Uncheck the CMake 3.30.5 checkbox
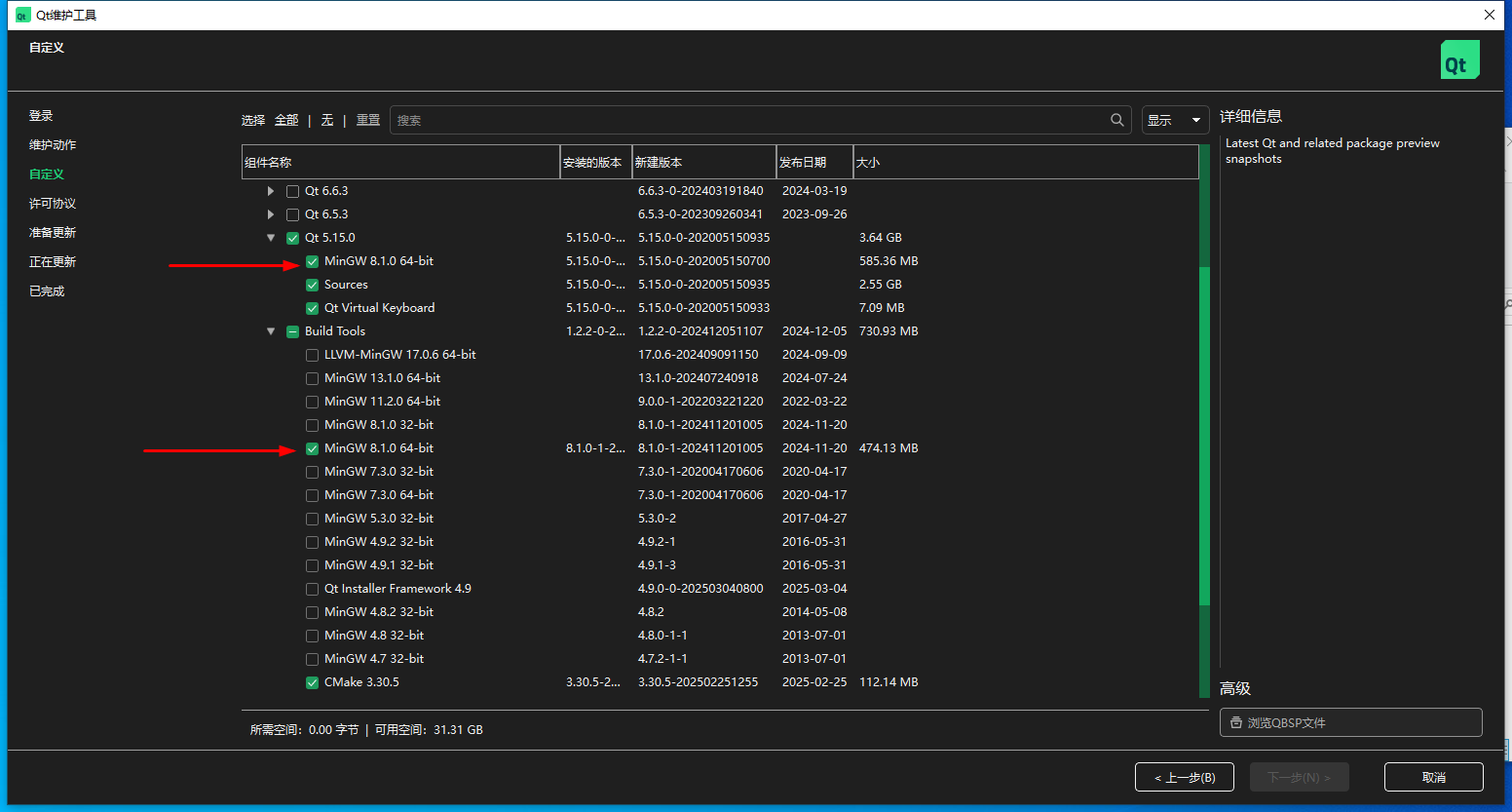The height and width of the screenshot is (812, 1512). coord(312,682)
